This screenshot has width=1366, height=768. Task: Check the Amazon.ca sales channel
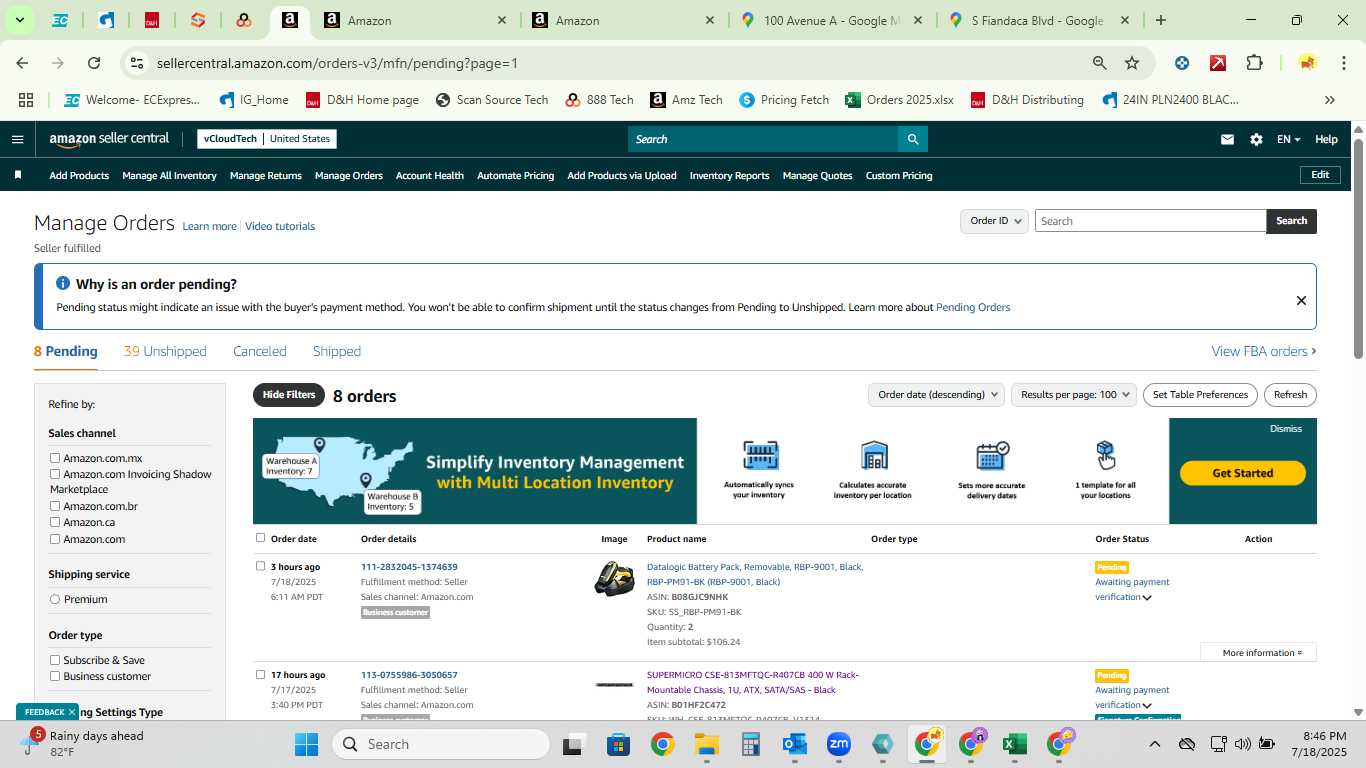tap(55, 522)
